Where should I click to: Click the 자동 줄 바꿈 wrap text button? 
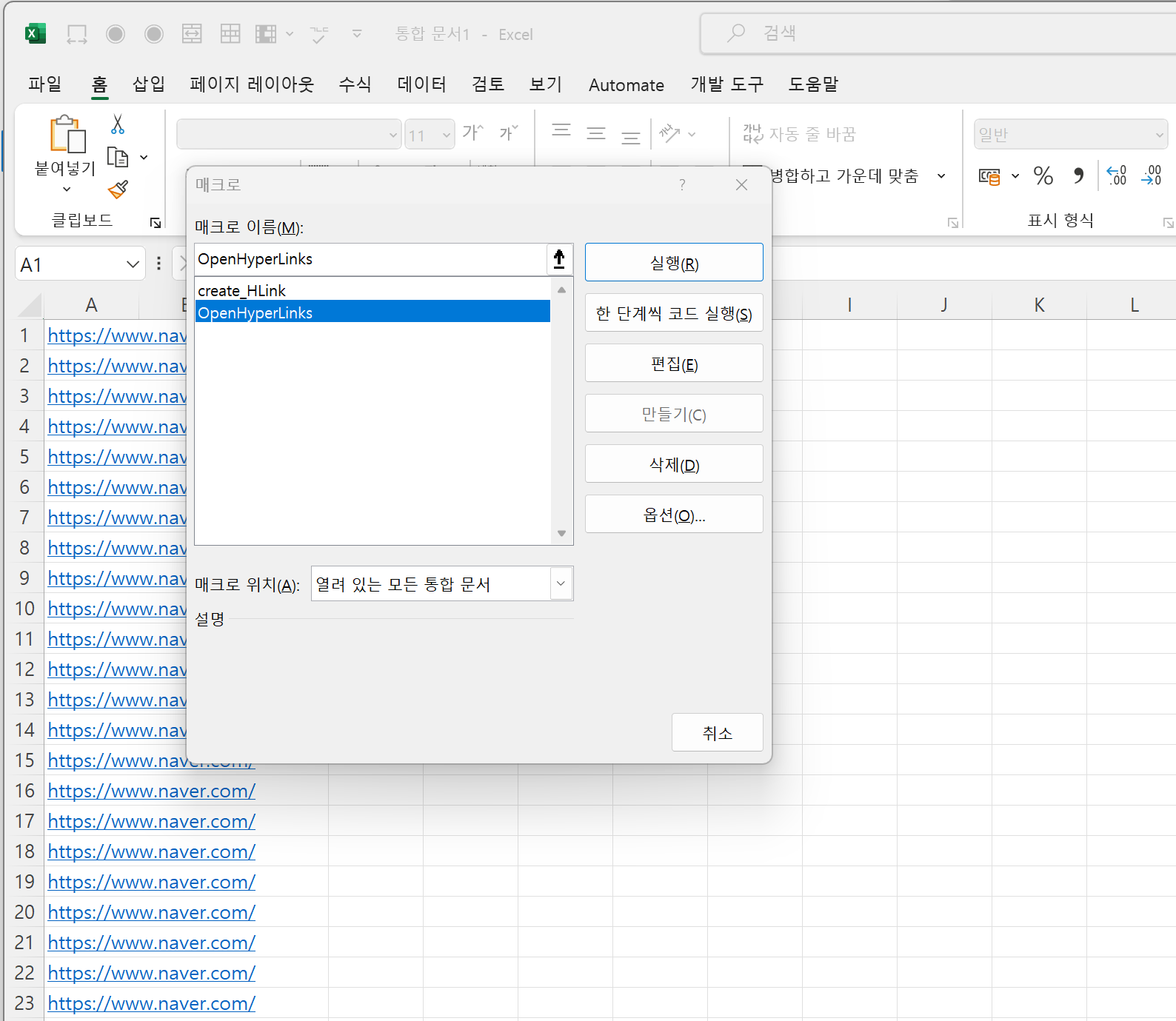coord(800,134)
